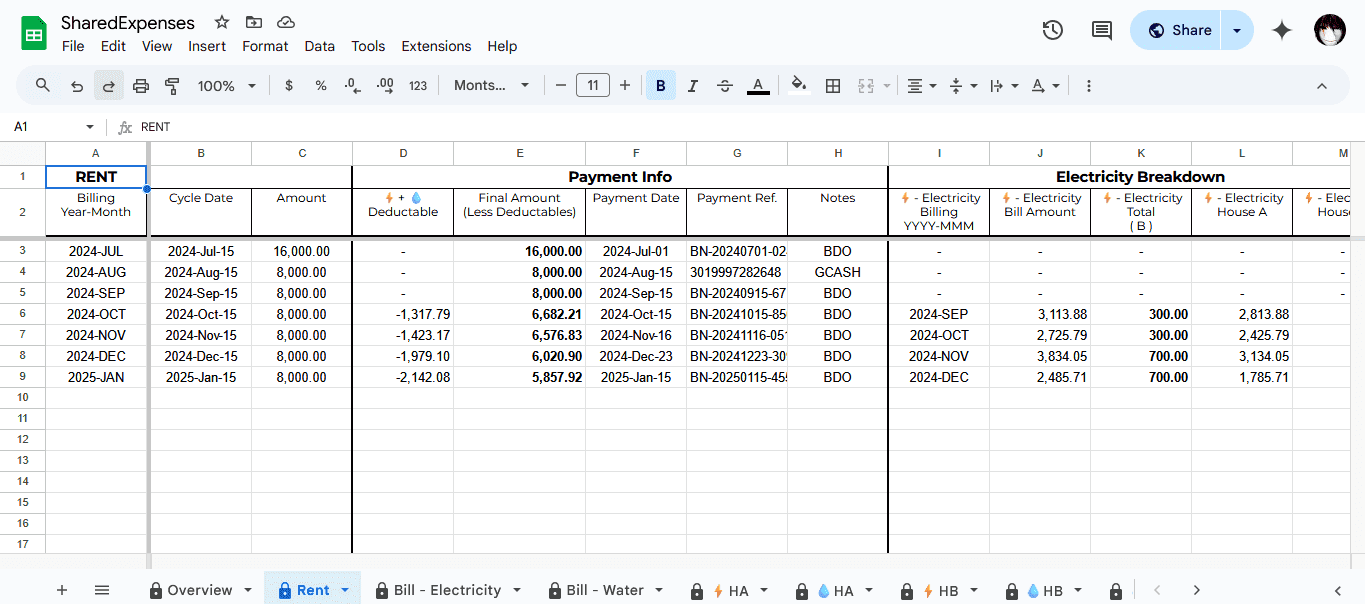Open the Extensions menu
The width and height of the screenshot is (1365, 604).
[x=436, y=46]
